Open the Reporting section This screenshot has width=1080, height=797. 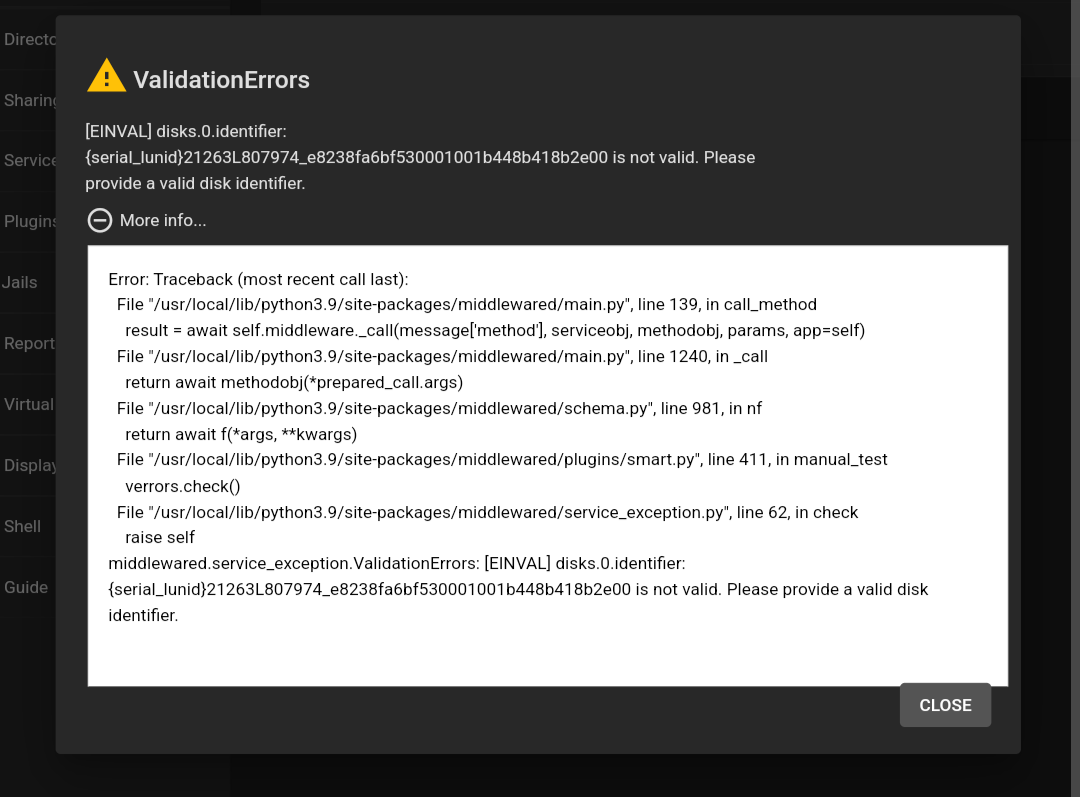point(28,343)
